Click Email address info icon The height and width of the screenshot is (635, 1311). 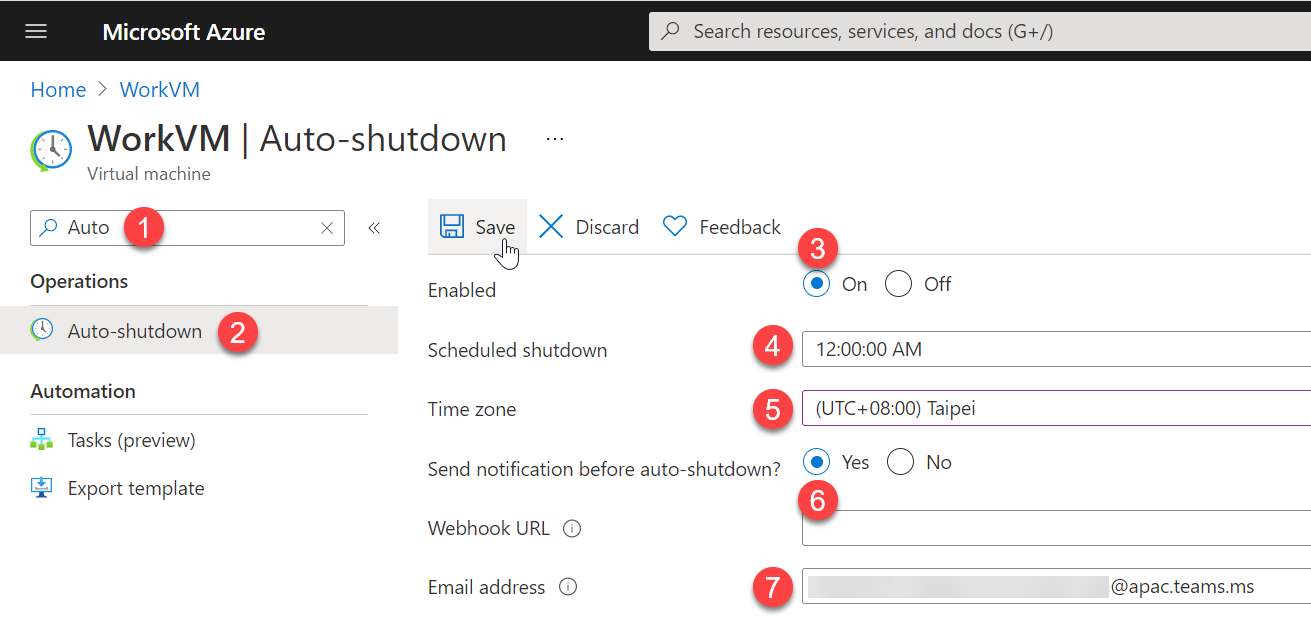568,587
